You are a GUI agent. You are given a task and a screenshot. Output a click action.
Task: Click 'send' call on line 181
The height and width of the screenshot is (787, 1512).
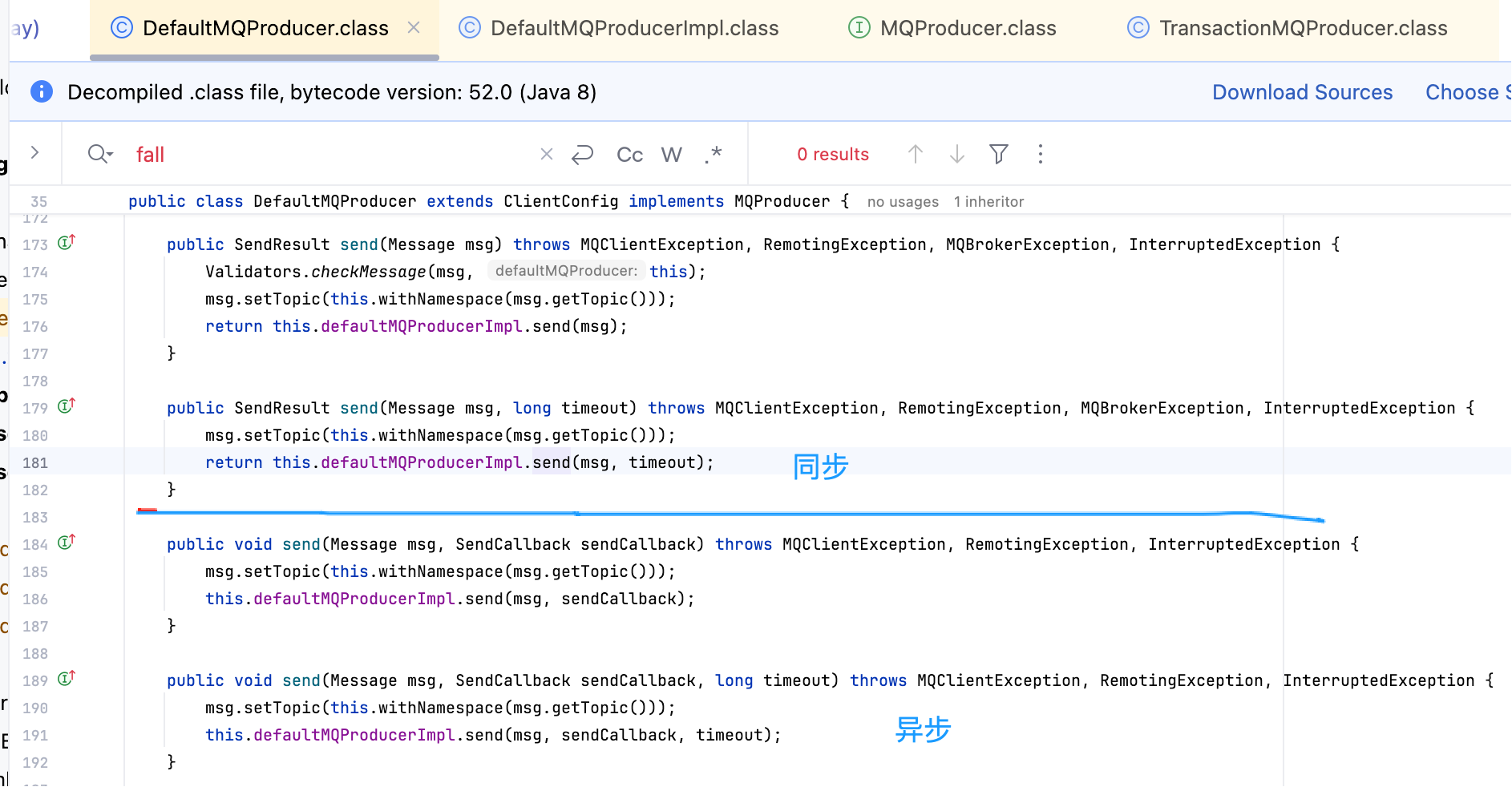(552, 462)
